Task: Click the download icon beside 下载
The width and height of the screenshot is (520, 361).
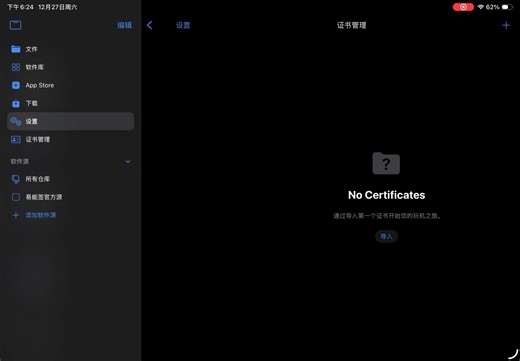Action: pyautogui.click(x=16, y=103)
